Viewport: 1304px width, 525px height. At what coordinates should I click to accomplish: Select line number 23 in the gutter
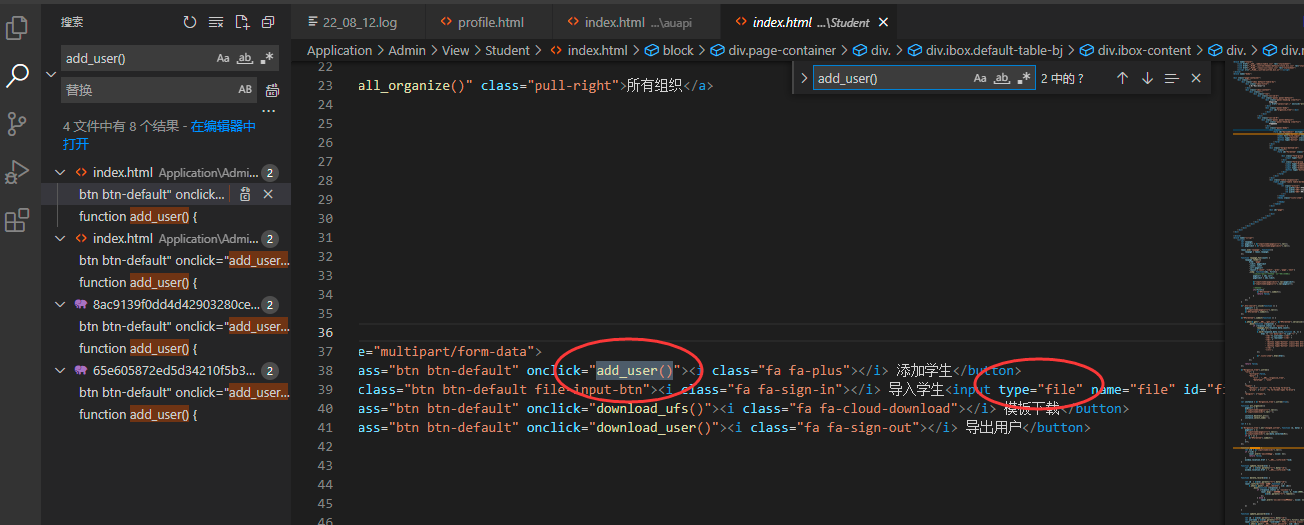coord(324,85)
